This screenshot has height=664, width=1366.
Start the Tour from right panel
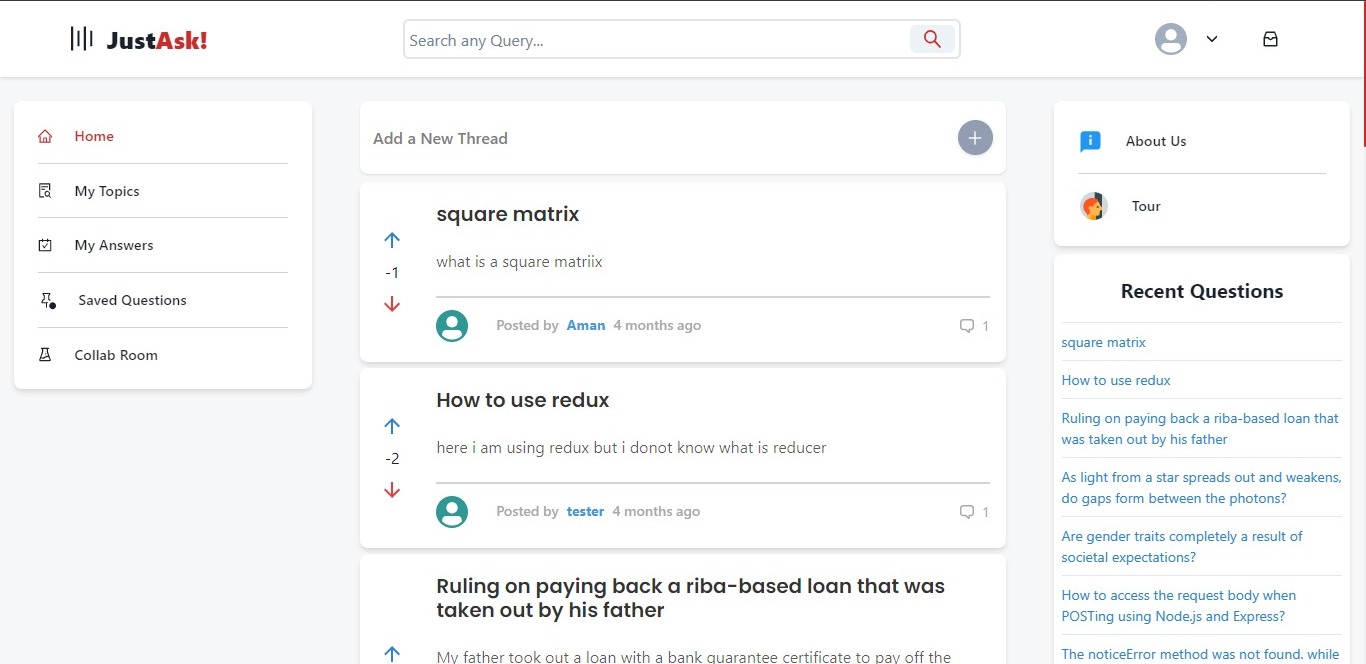pos(1146,206)
